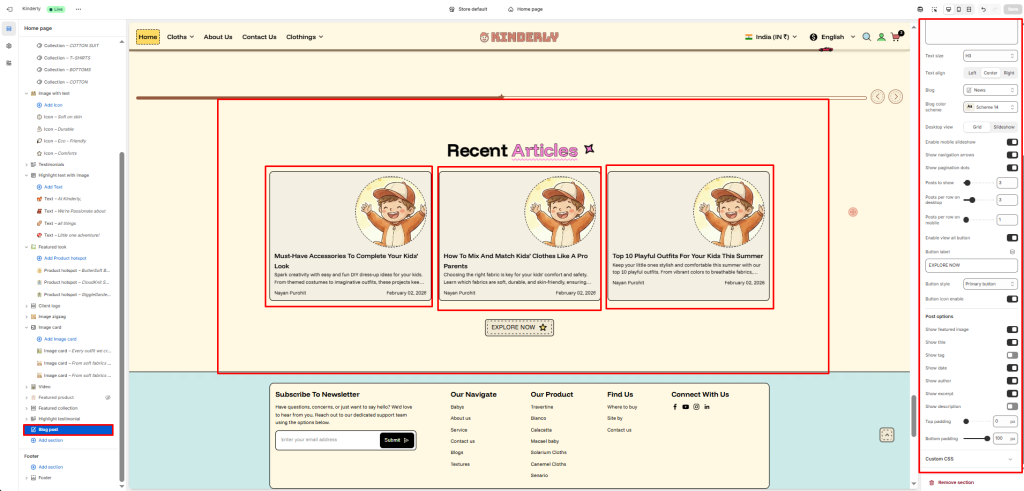Click the EXPLORE NOW button in preview
This screenshot has height=491, width=1024.
click(x=519, y=327)
